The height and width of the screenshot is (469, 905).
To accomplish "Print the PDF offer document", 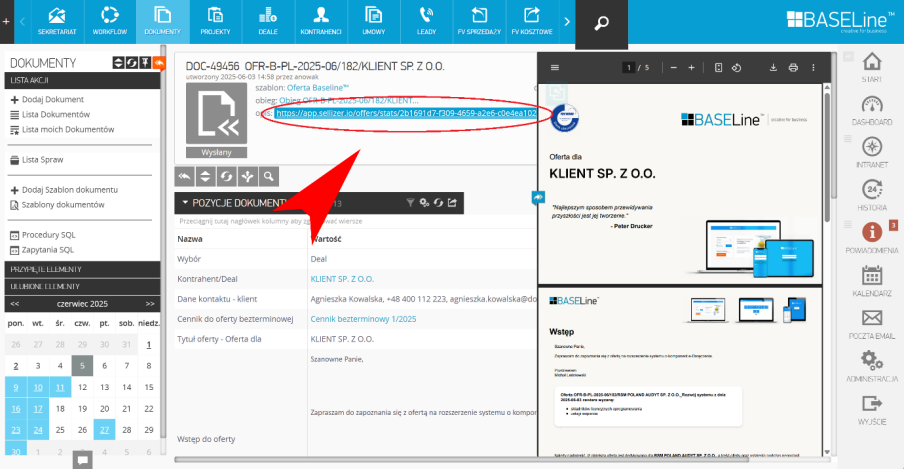I will point(793,68).
